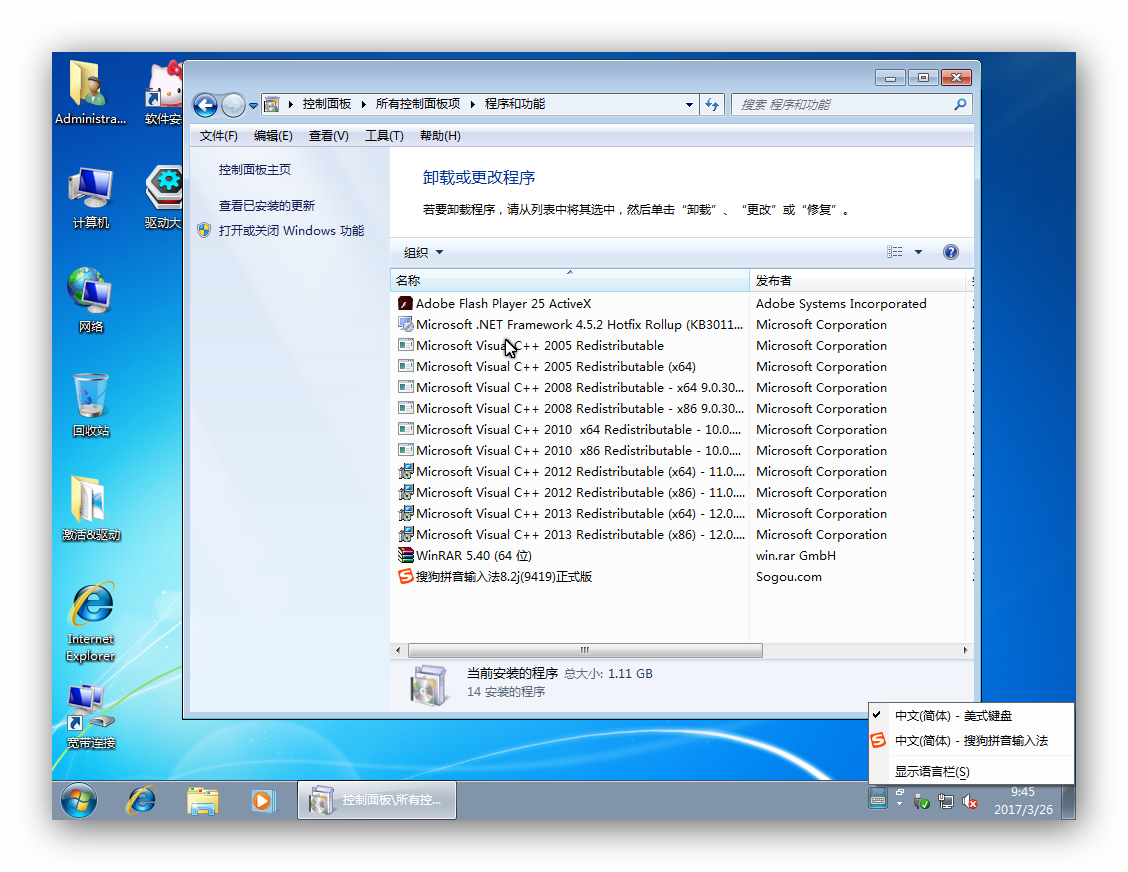
Task: Open the 宽带连接 desktop shortcut
Action: click(91, 716)
